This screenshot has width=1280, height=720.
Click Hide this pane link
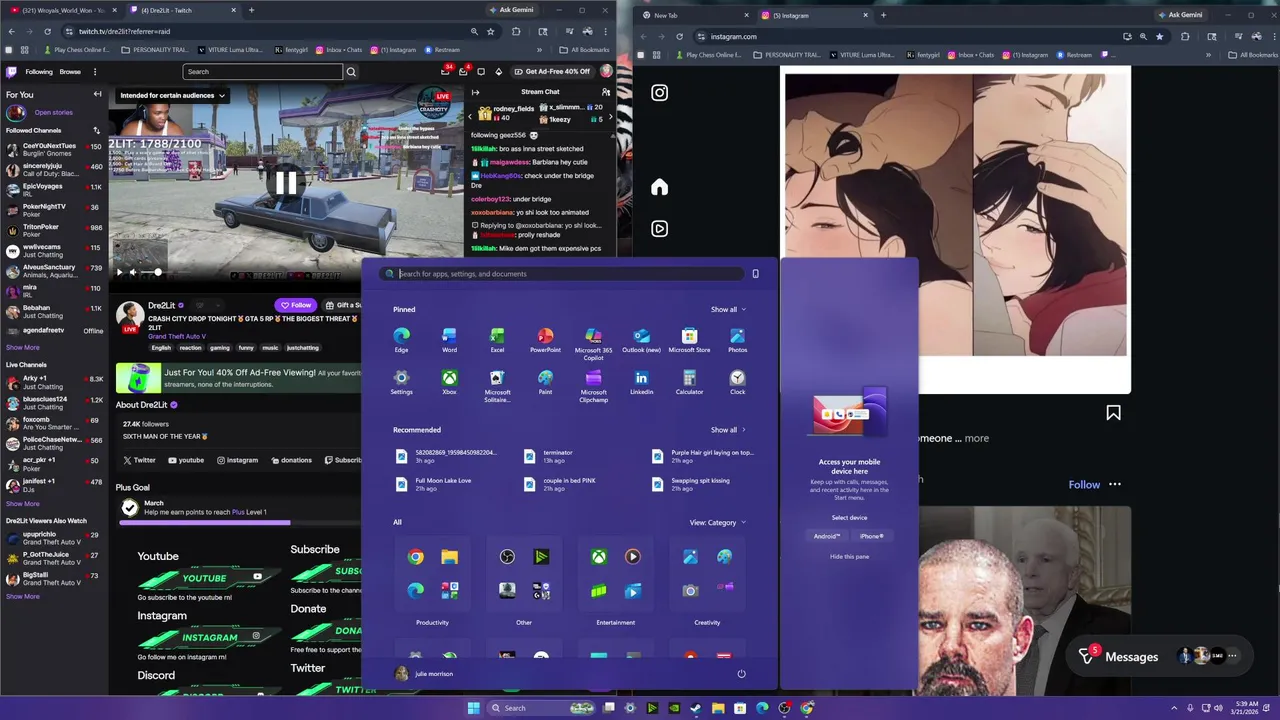[x=849, y=557]
